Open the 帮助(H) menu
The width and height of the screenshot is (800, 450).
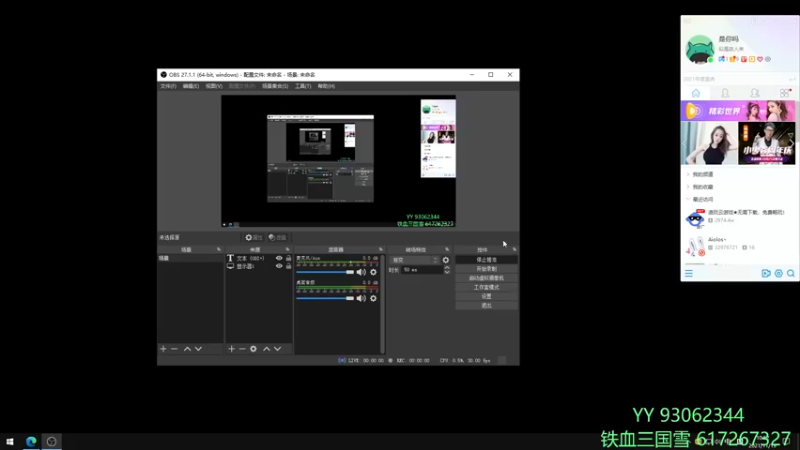326,86
